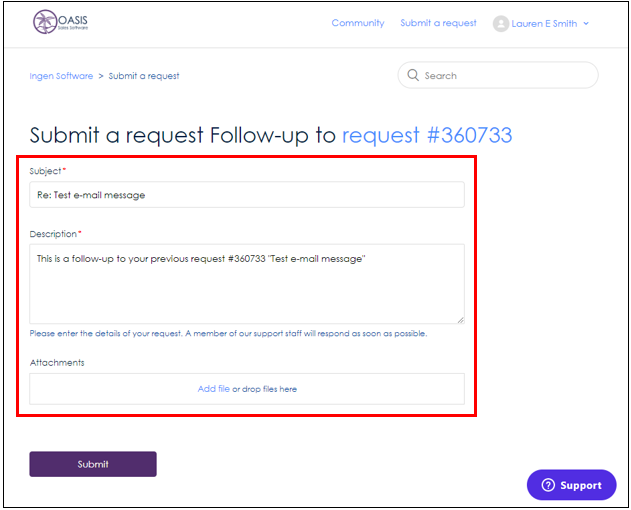Focus the Subject input field

247,195
